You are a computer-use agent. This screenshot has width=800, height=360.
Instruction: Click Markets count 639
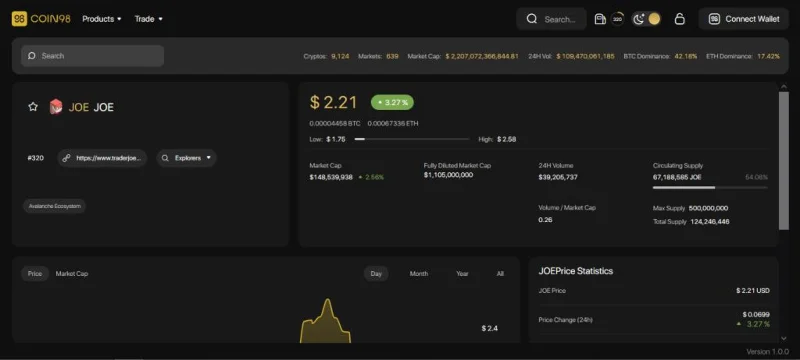click(x=392, y=56)
